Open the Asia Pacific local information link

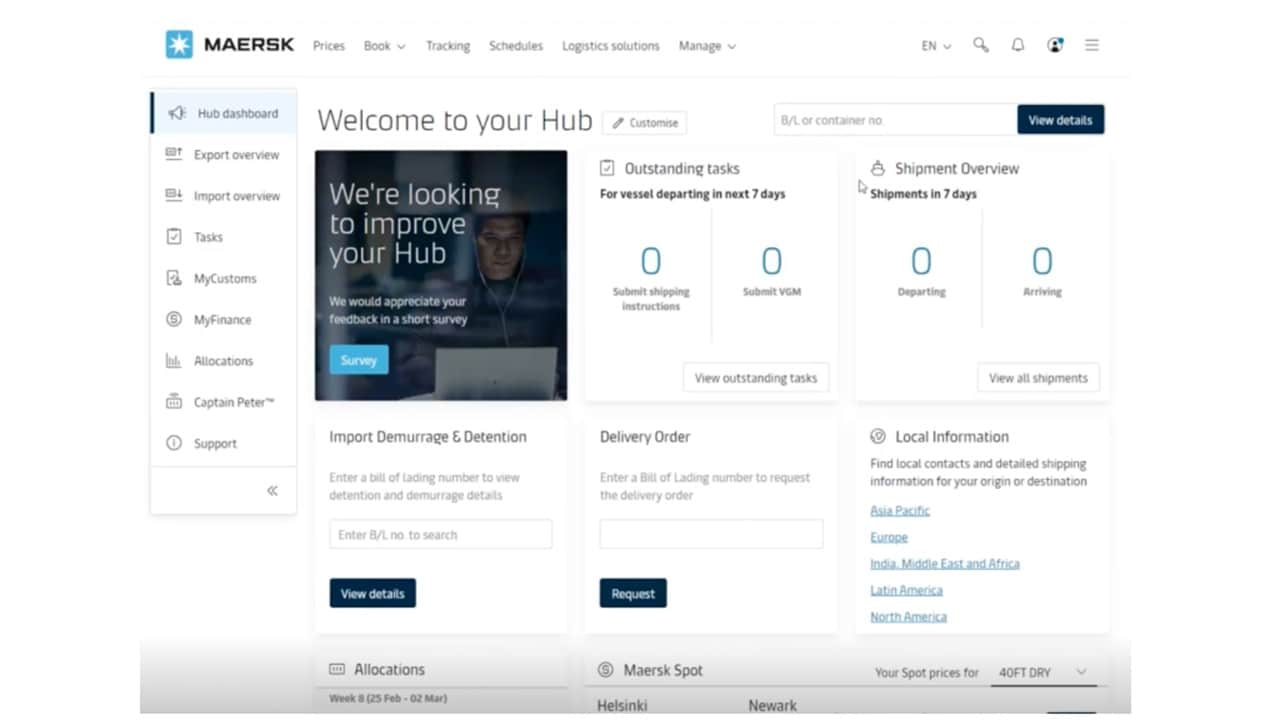click(900, 510)
